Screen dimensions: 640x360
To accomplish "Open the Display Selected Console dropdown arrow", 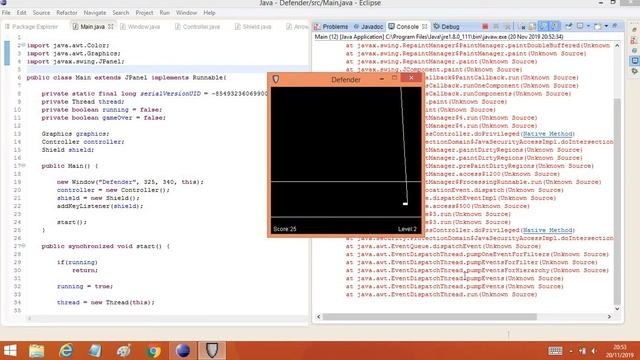I will 588,26.
